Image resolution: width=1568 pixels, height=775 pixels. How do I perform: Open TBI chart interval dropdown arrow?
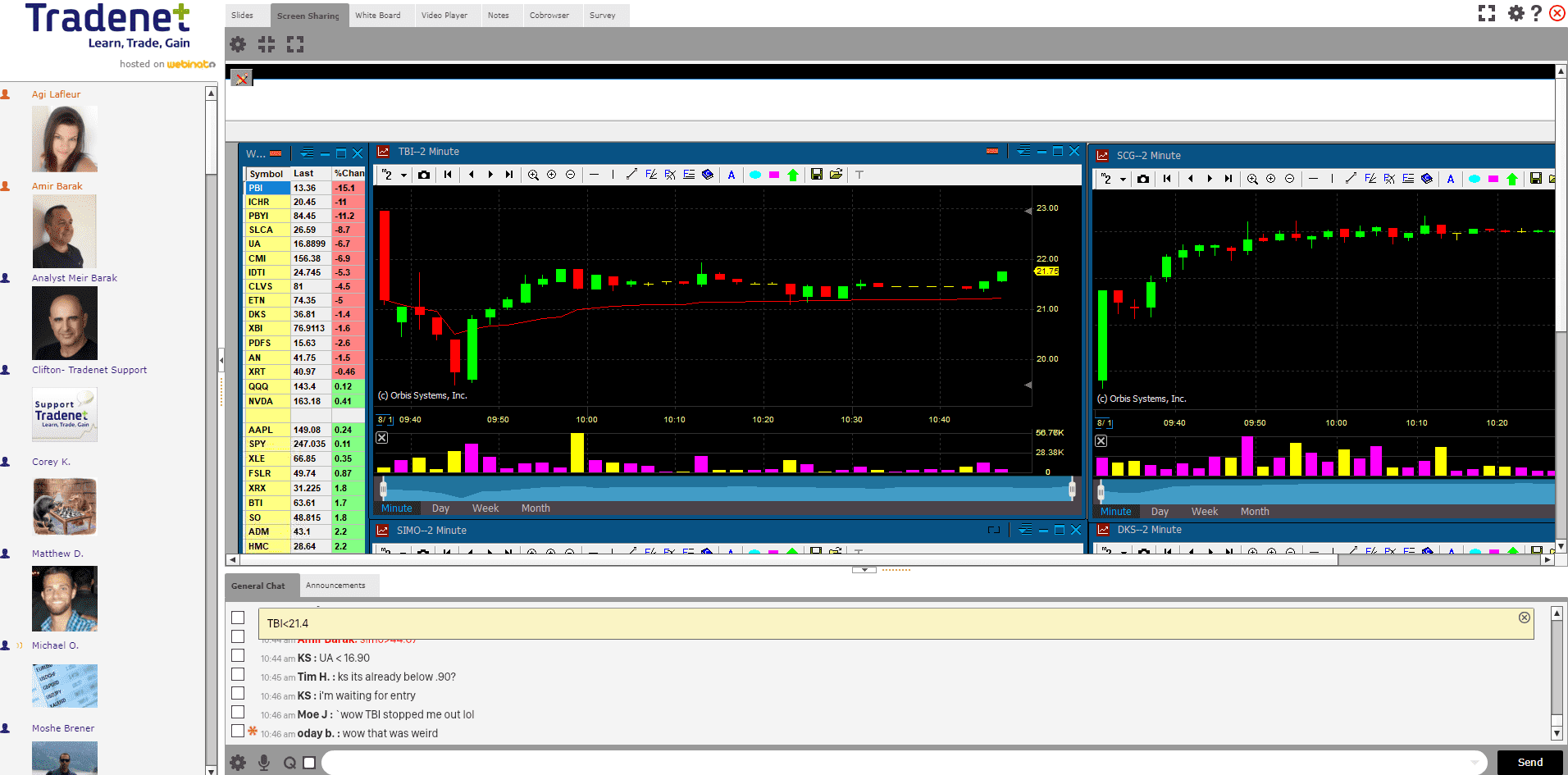point(403,176)
